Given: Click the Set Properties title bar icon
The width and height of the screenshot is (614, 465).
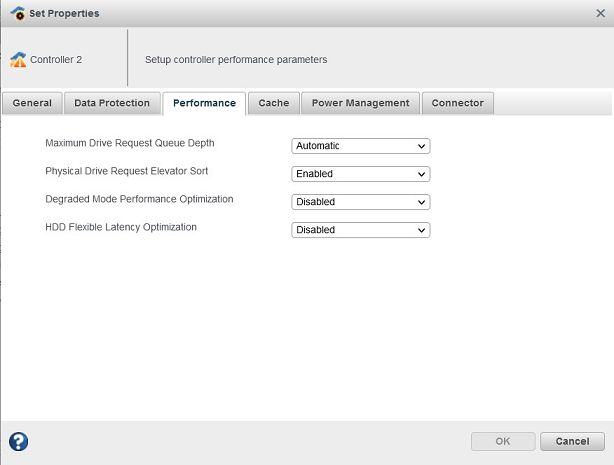Looking at the screenshot, I should [17, 13].
